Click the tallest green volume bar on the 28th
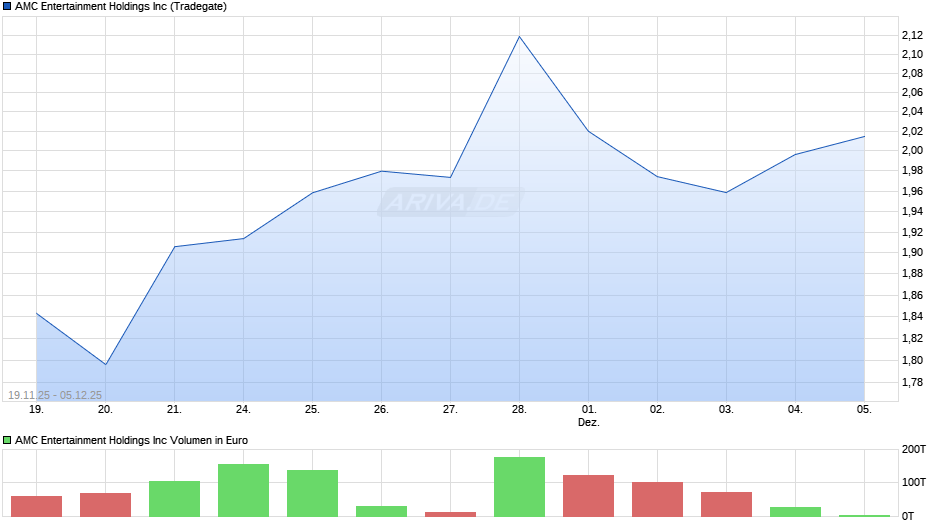 (x=519, y=487)
